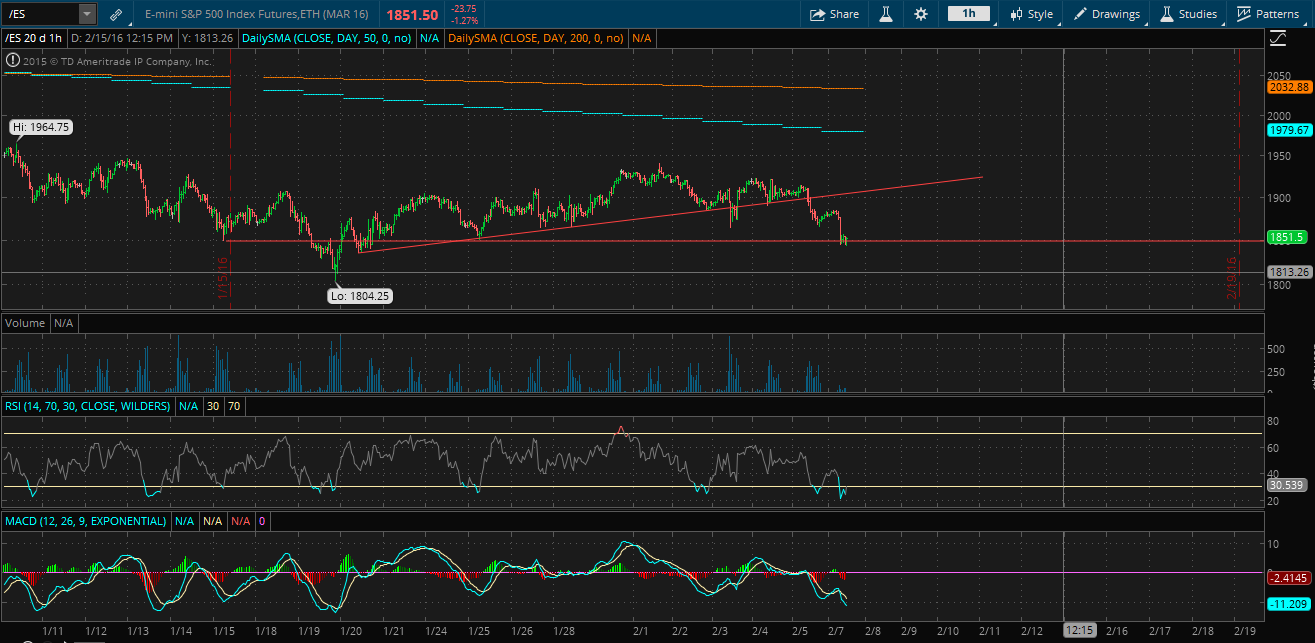The image size is (1315, 643).
Task: Click the Share button
Action: 834,14
